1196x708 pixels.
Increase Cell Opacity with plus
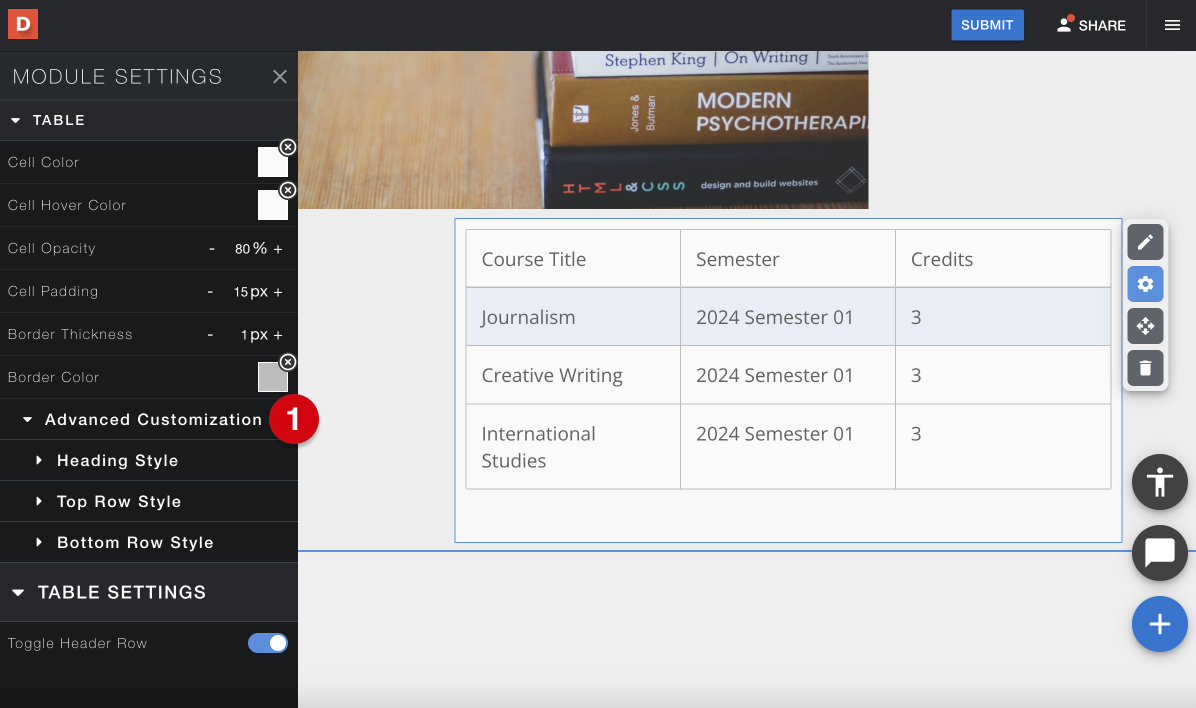(x=278, y=249)
